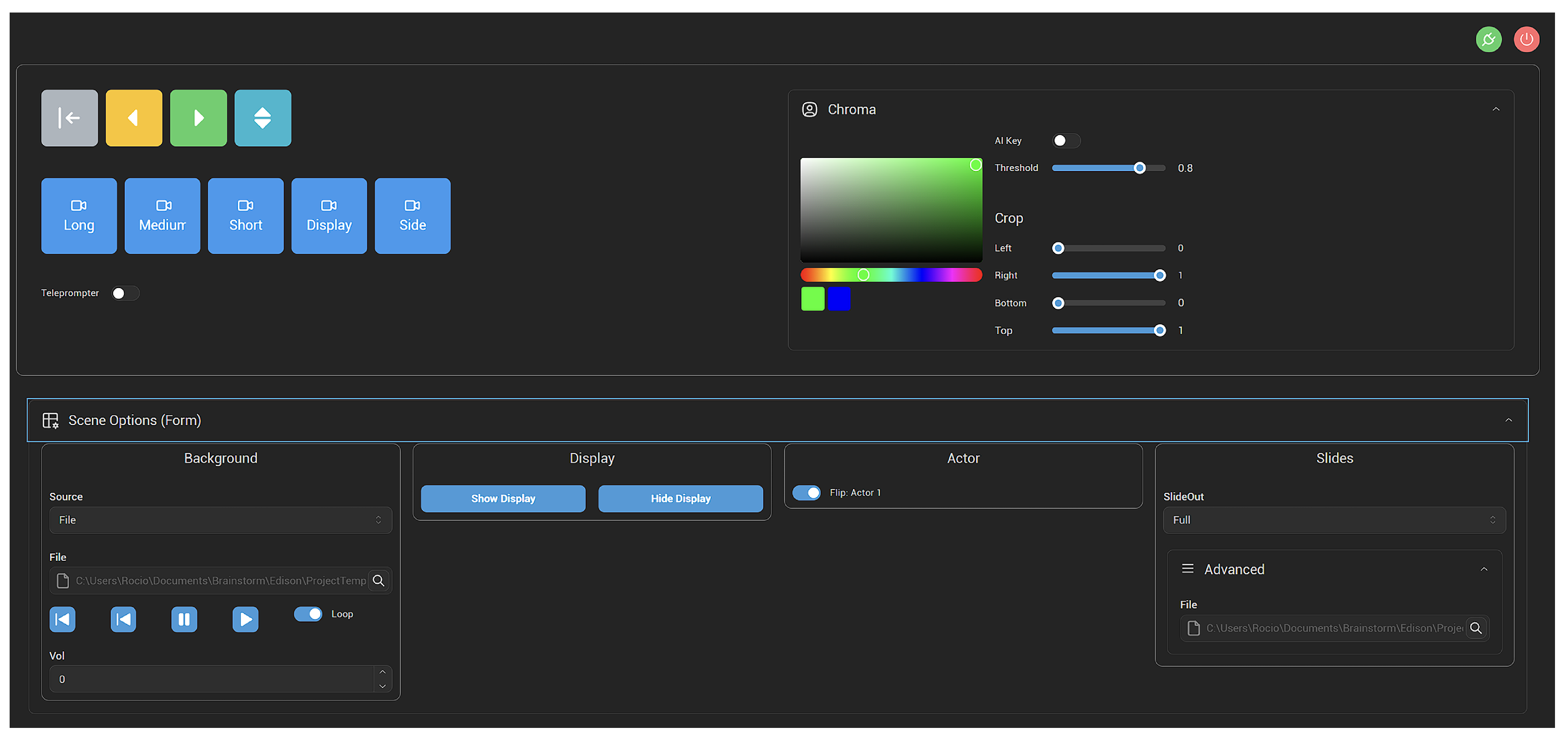Click the gray go-to-start arrow button
Screen dimensions: 1568x739
(69, 118)
